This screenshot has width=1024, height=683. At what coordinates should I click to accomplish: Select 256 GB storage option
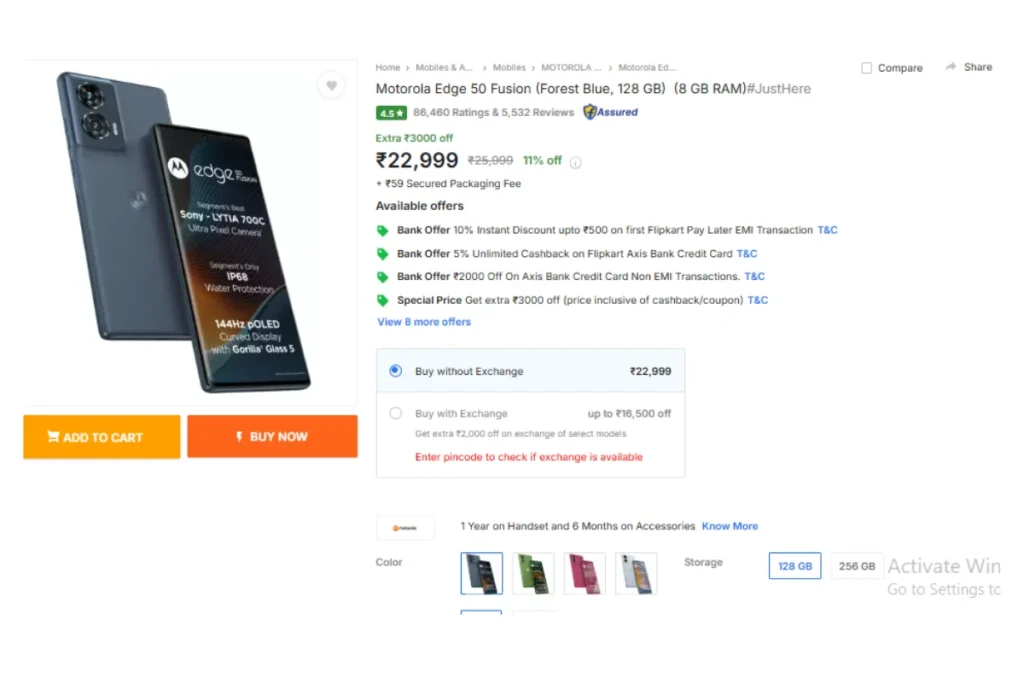(857, 566)
